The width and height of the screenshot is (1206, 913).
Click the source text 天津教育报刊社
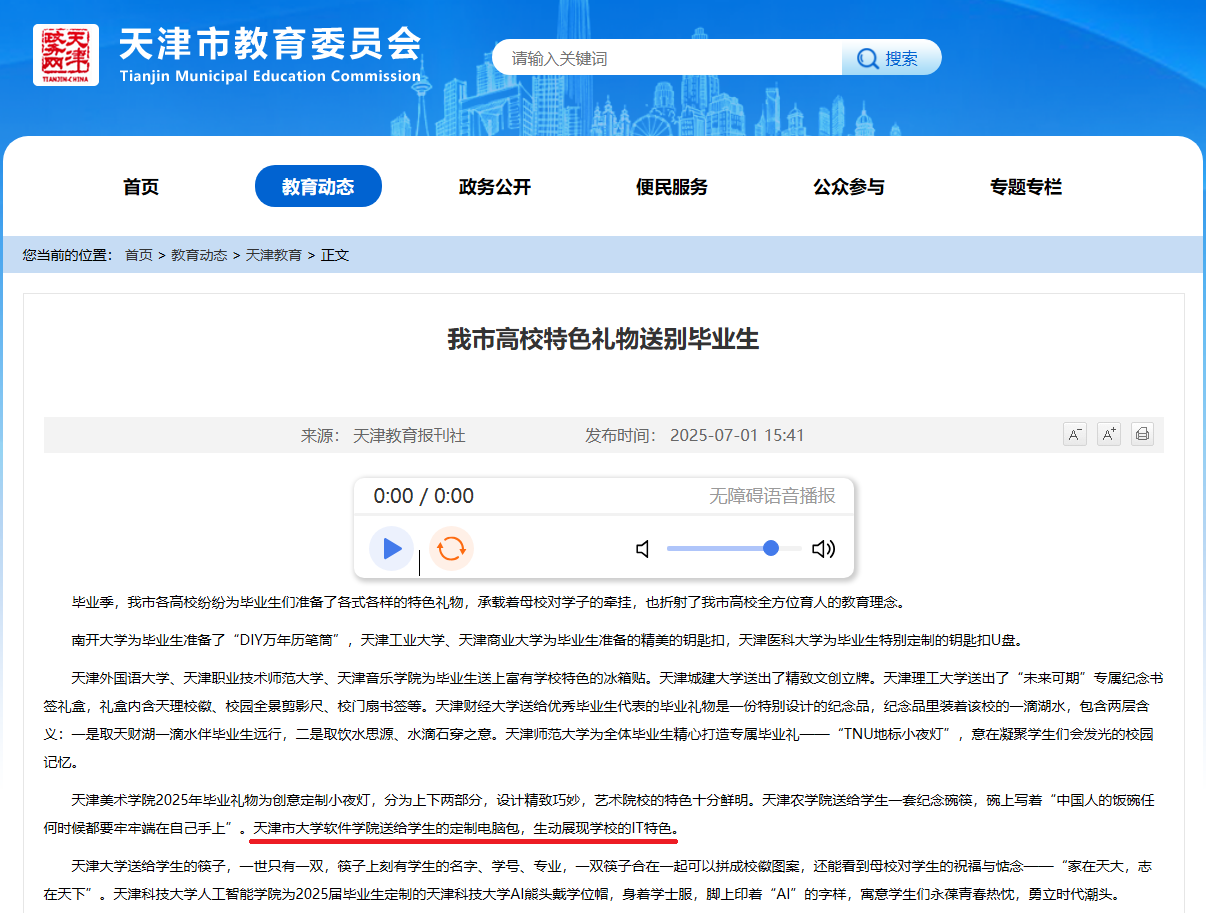(409, 435)
